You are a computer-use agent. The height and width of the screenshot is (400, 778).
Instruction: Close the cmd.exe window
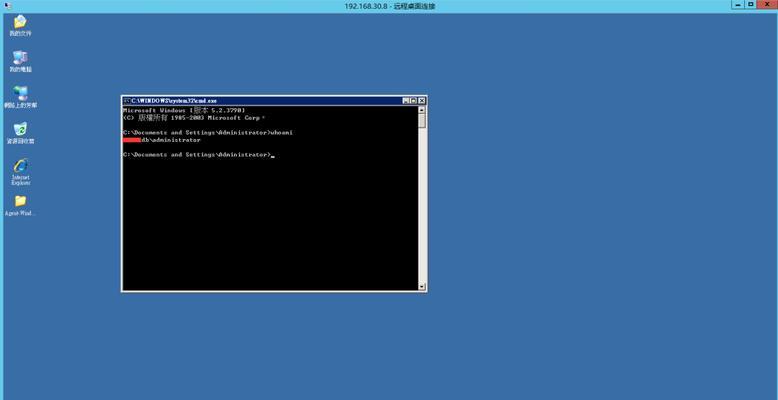click(x=422, y=101)
